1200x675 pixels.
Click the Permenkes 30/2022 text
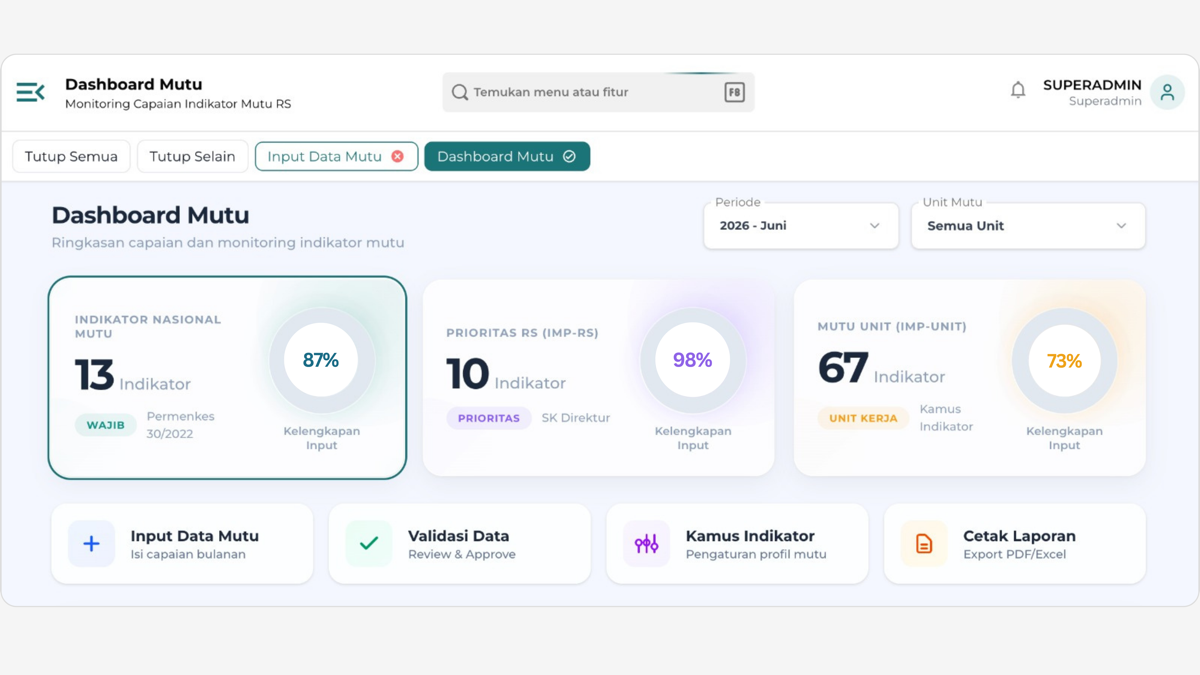tap(181, 425)
